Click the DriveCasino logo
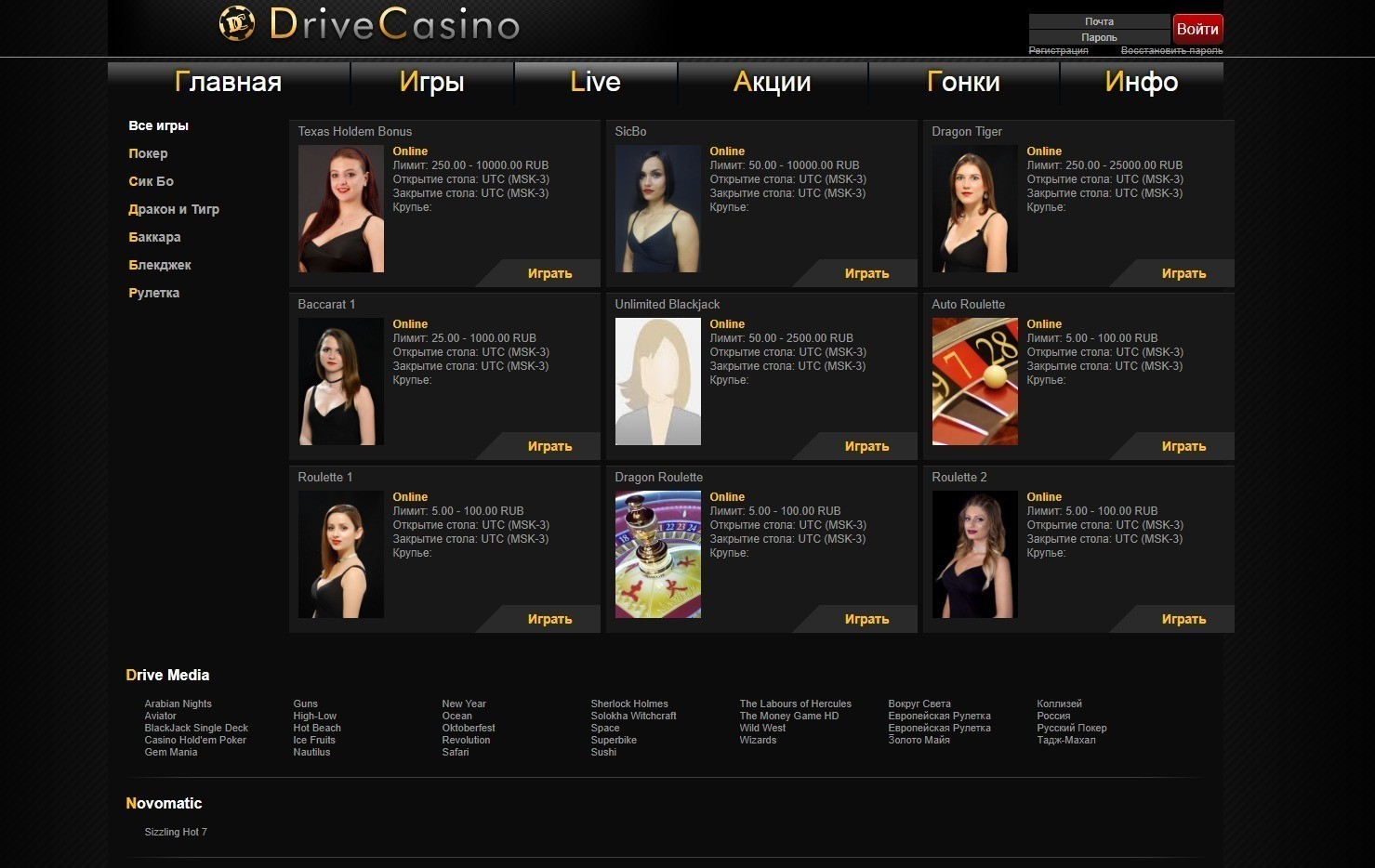Image resolution: width=1375 pixels, height=868 pixels. 369,24
